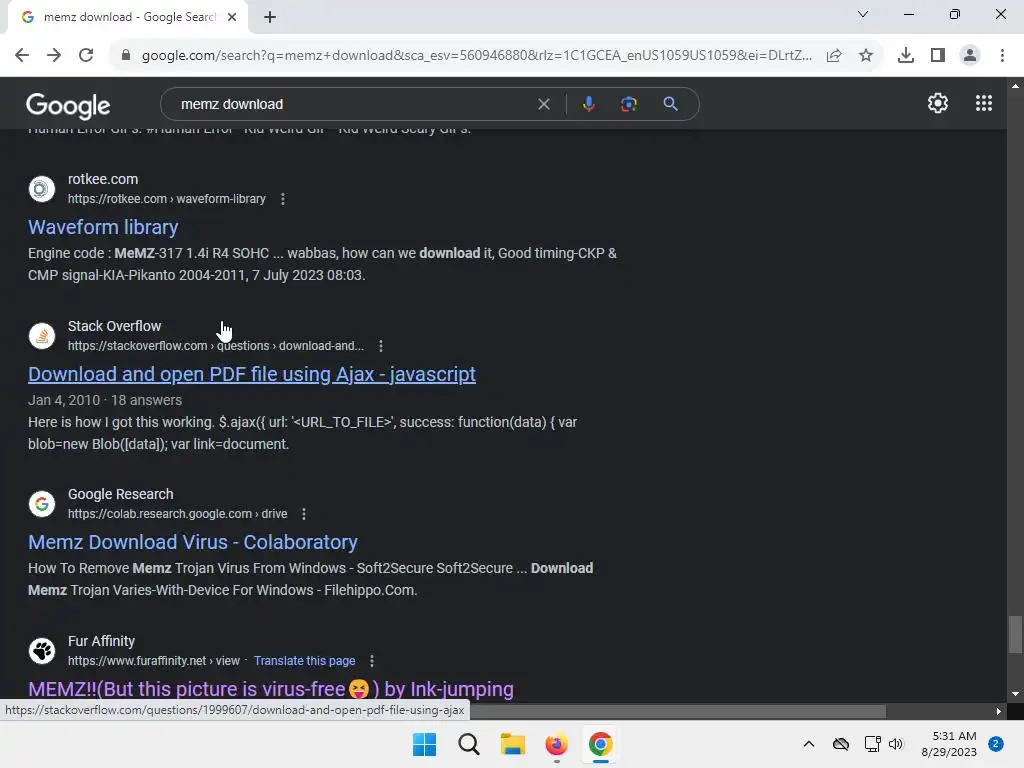Go back to the previous page
Viewport: 1024px width, 768px height.
22,56
